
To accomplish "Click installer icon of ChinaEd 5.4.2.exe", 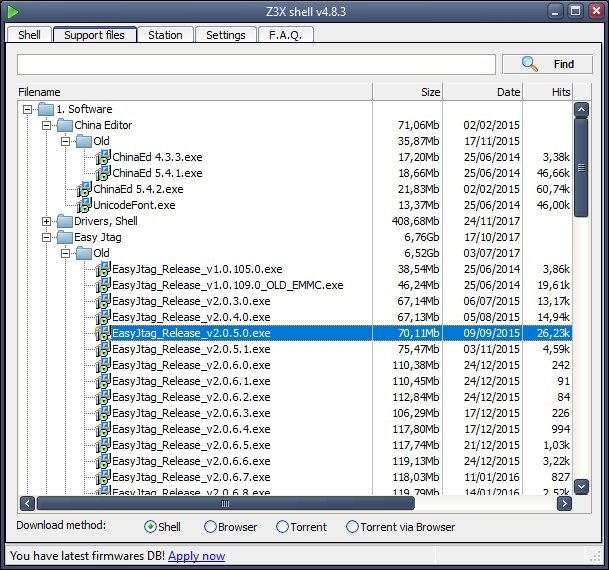I will [x=84, y=189].
